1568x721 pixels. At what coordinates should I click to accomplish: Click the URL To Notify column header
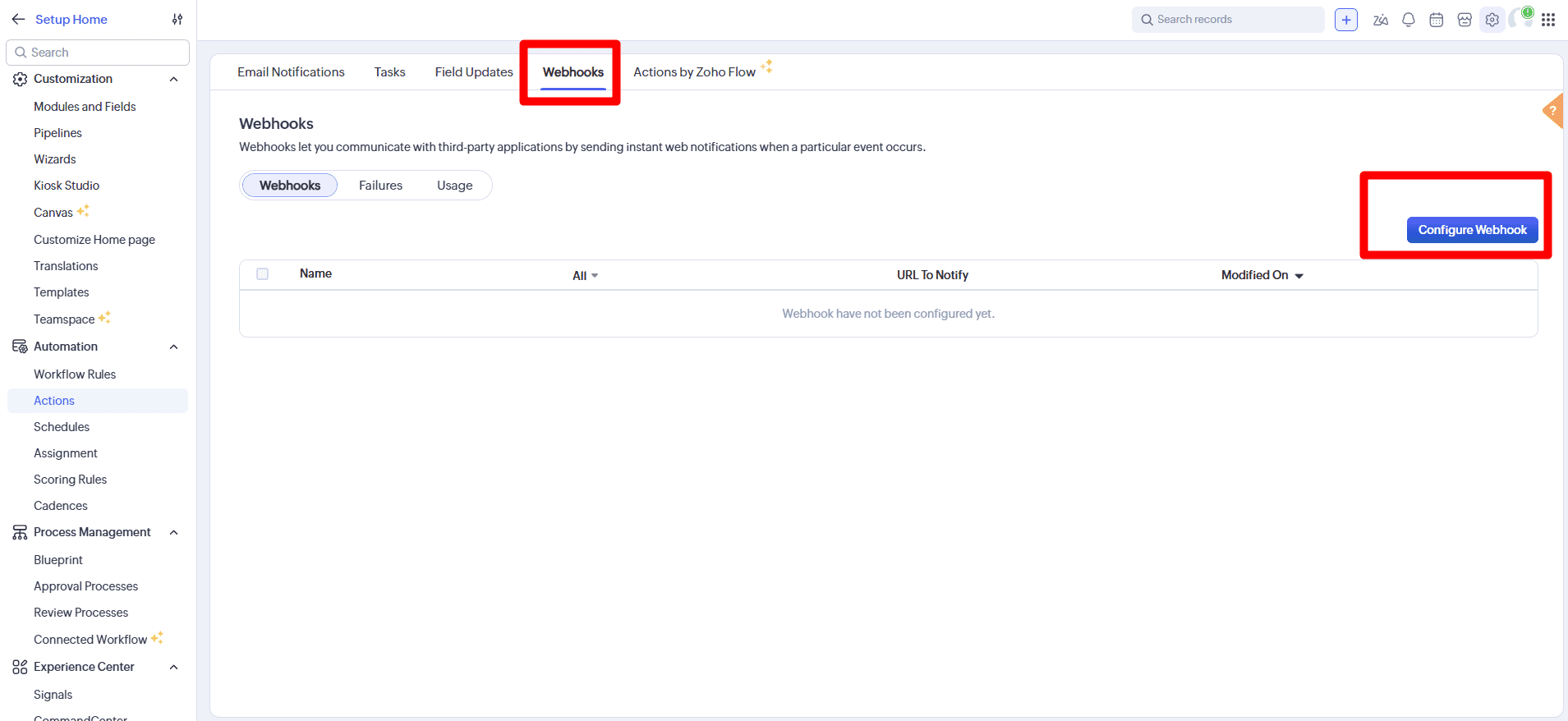pos(932,275)
